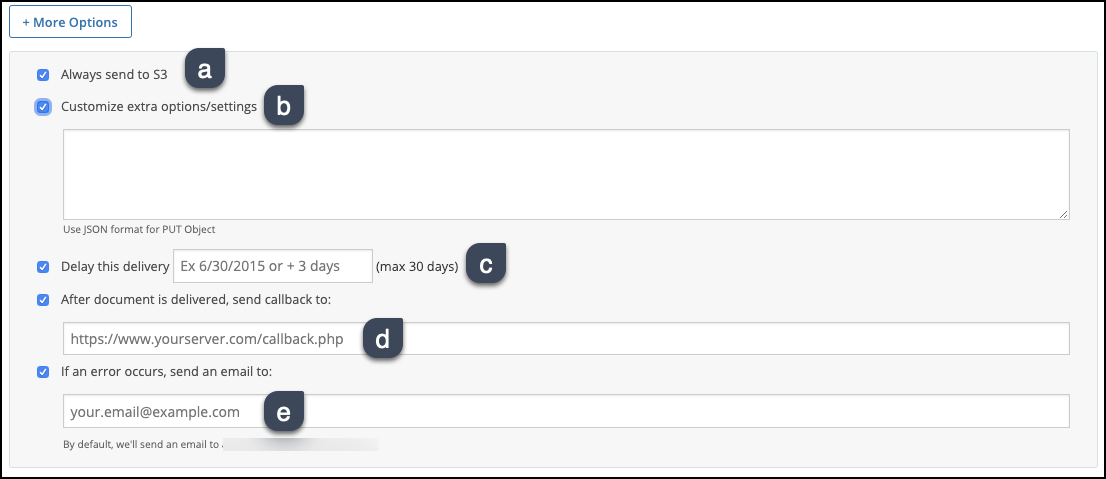Click the callout badge labeled d
This screenshot has width=1106, height=479.
(x=381, y=339)
